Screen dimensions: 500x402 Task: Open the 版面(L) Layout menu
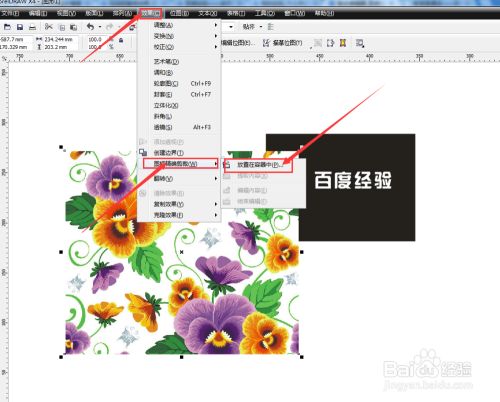pyautogui.click(x=94, y=13)
